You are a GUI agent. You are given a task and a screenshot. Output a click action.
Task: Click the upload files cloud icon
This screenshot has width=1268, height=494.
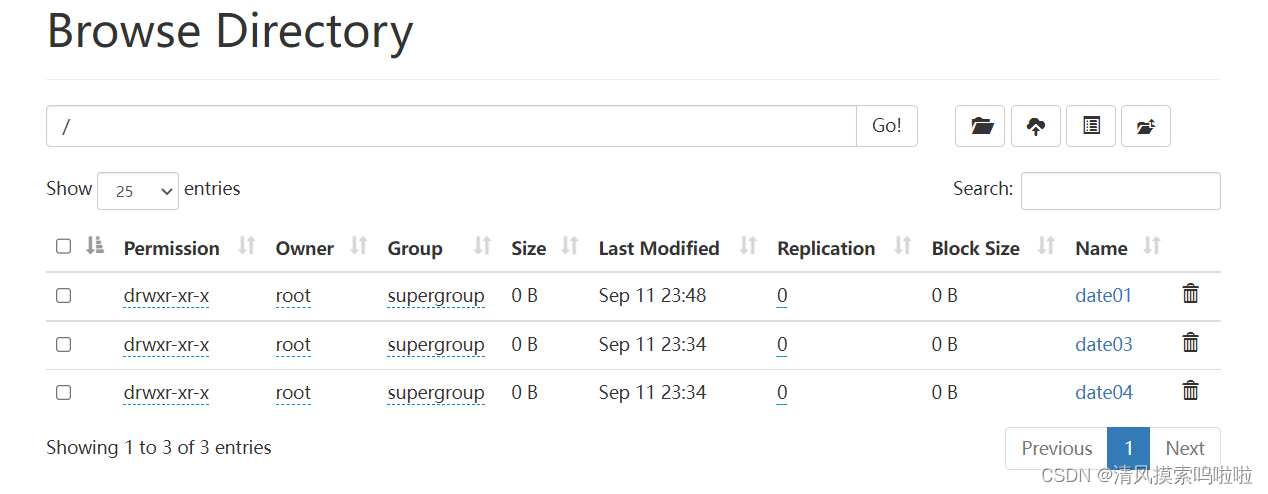click(1036, 126)
